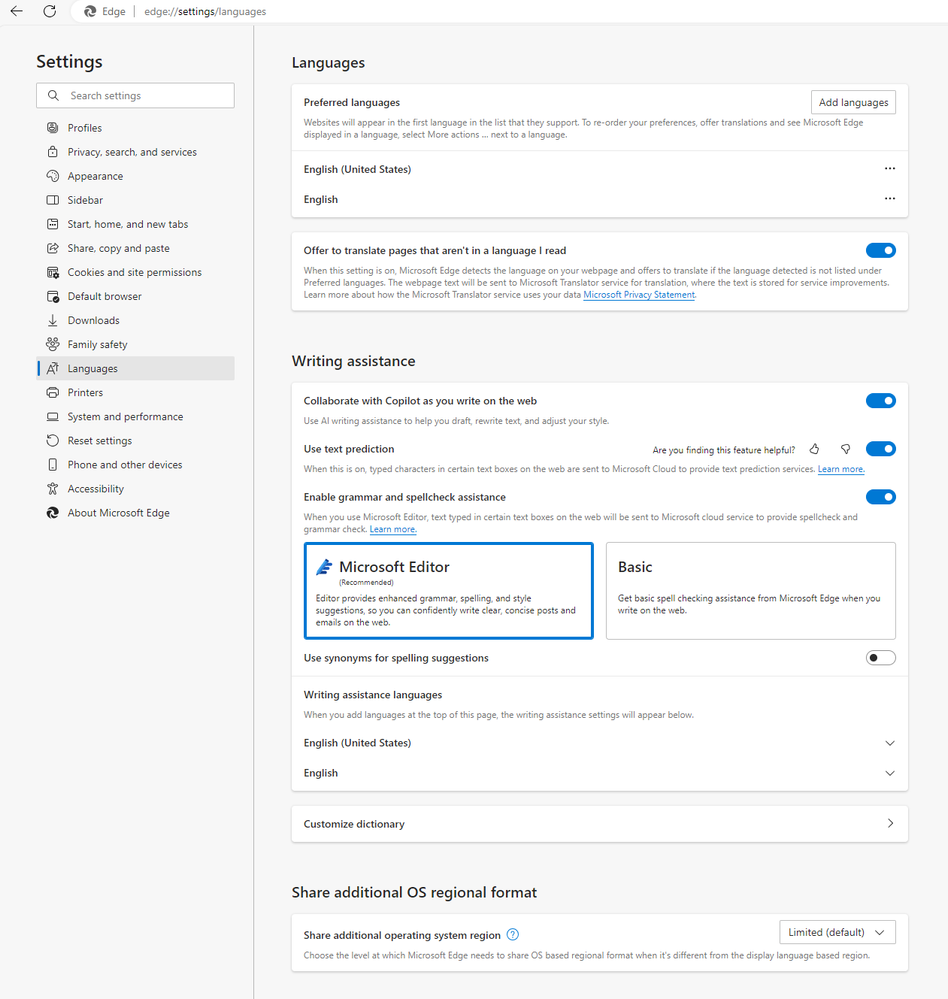
Task: Click the Phone and other devices icon
Action: pos(53,464)
